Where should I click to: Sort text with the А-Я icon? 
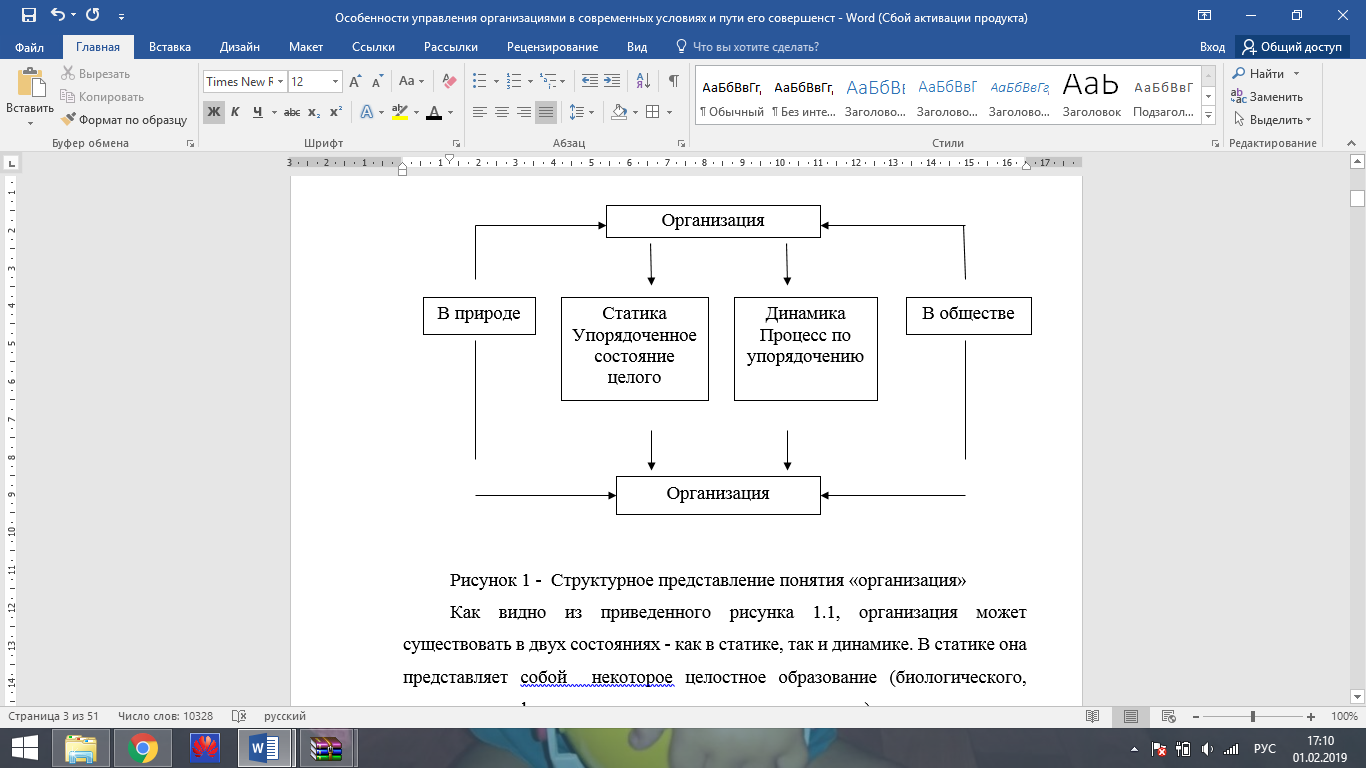643,82
